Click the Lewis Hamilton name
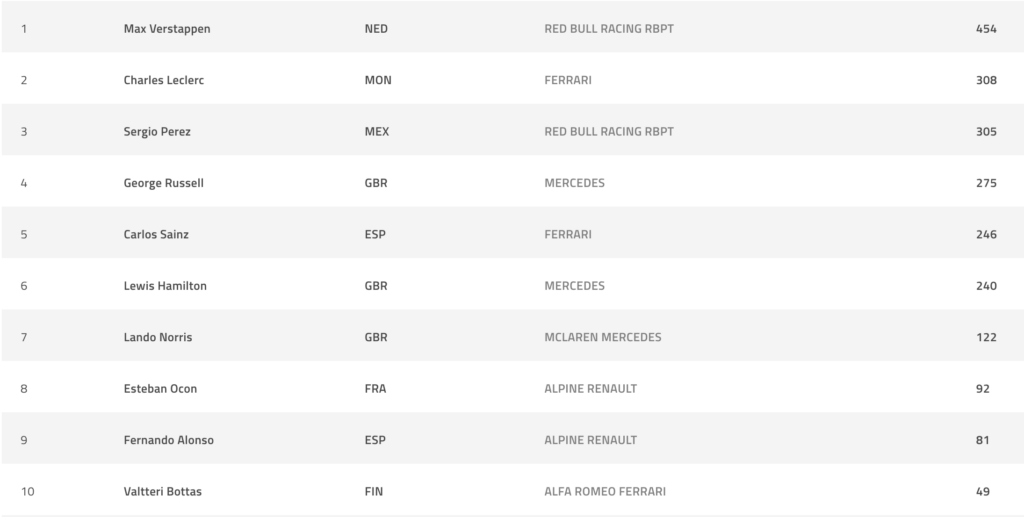 [x=165, y=286]
